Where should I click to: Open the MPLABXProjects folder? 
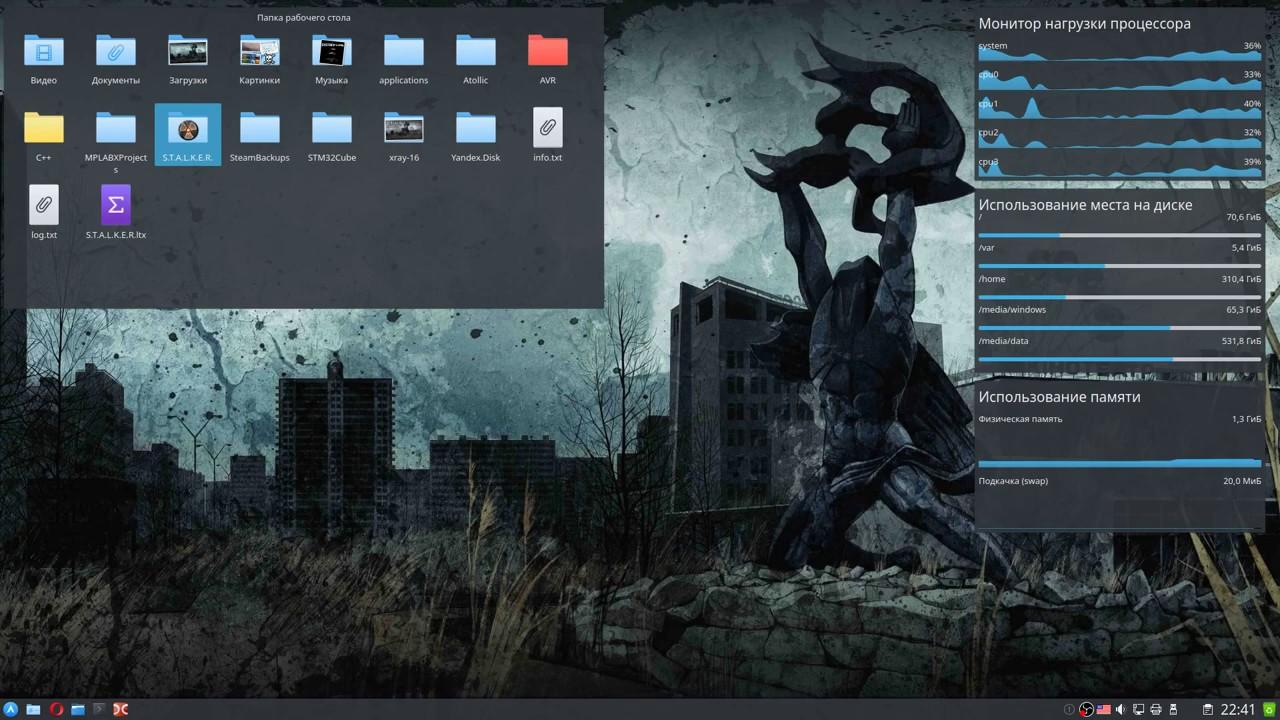point(116,142)
